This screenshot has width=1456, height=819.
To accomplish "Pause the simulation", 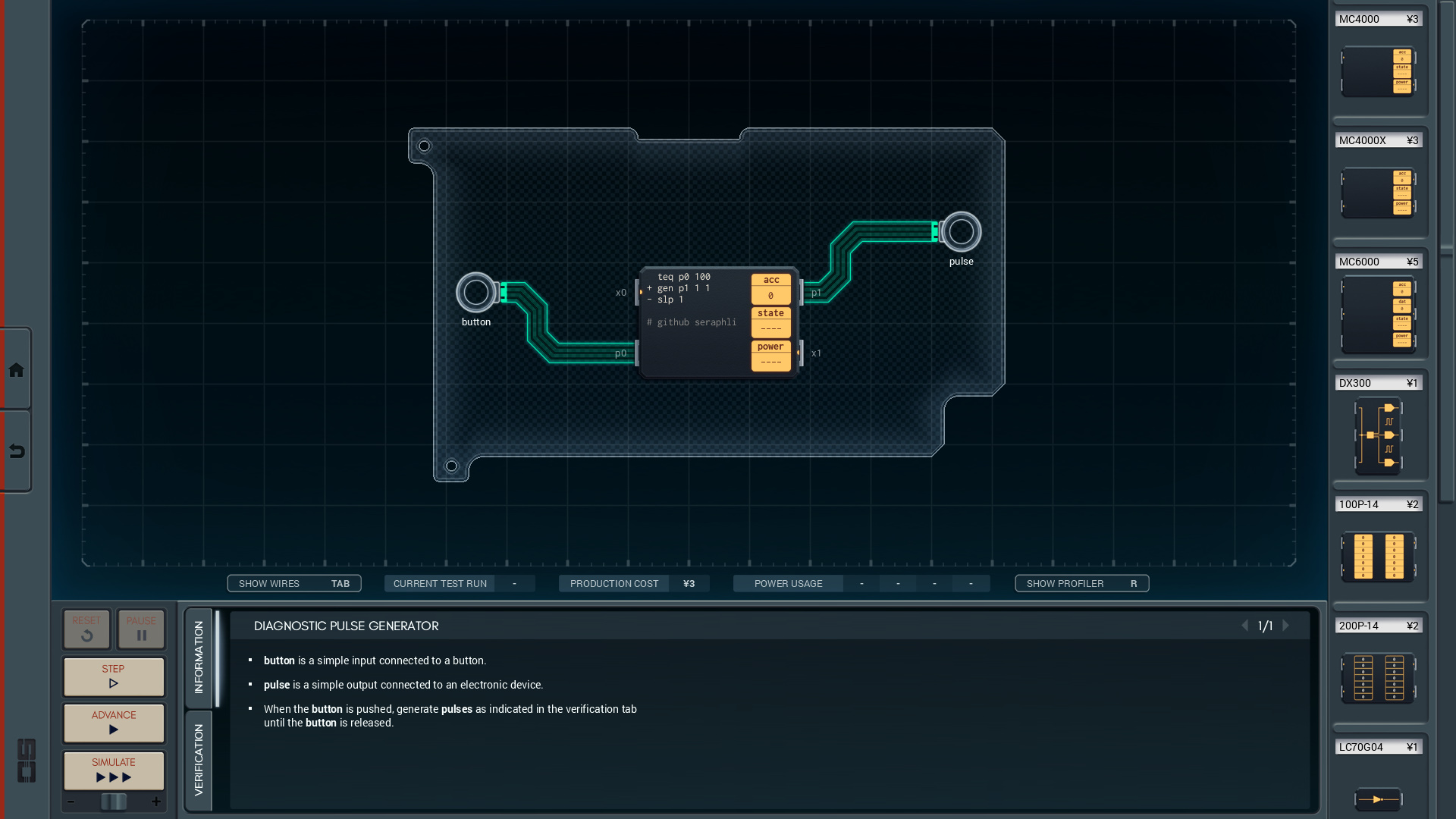I will tap(141, 629).
